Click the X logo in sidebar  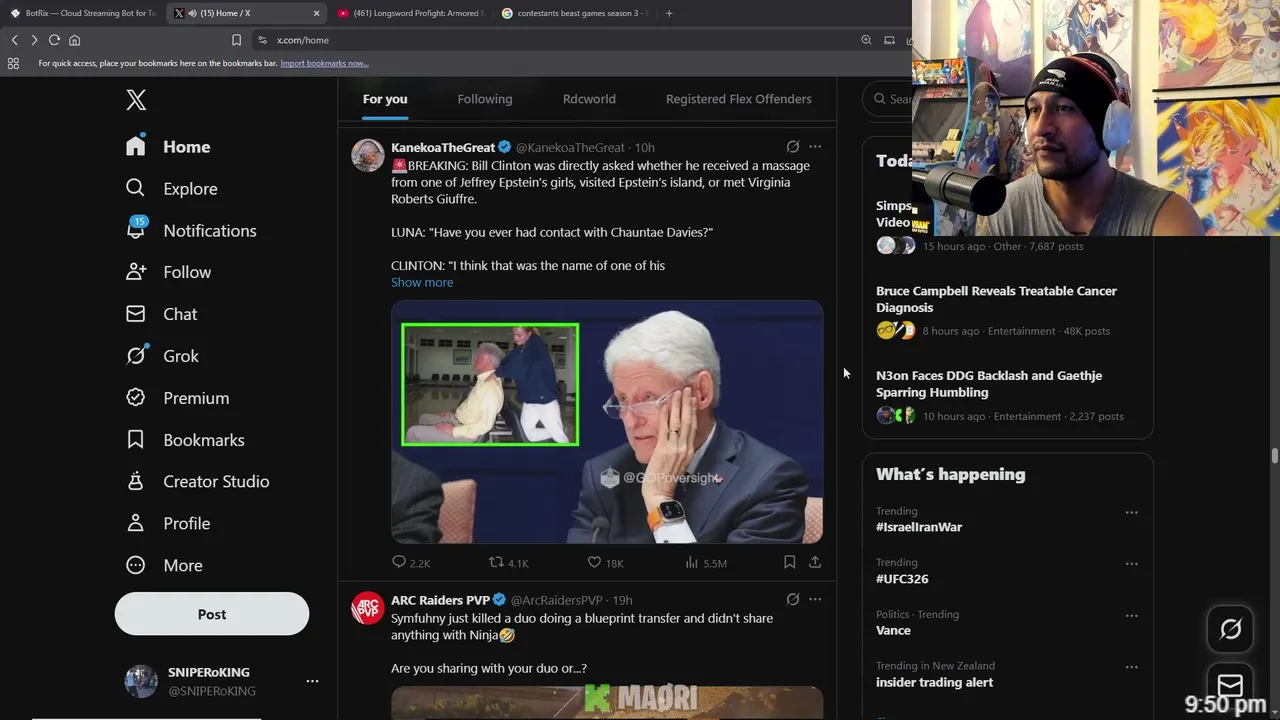[136, 99]
